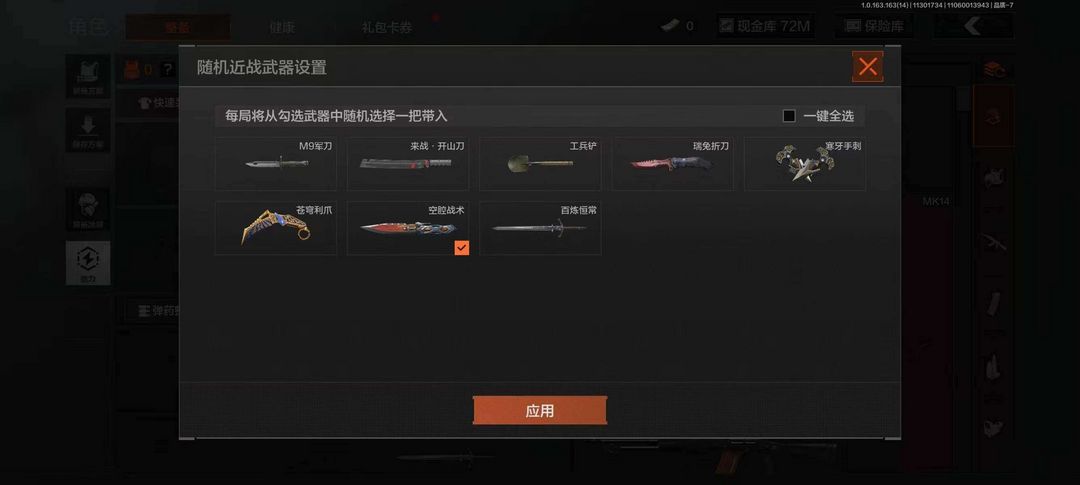This screenshot has width=1080, height=485.
Task: Open the 现金库 72M cash vault
Action: click(x=765, y=26)
